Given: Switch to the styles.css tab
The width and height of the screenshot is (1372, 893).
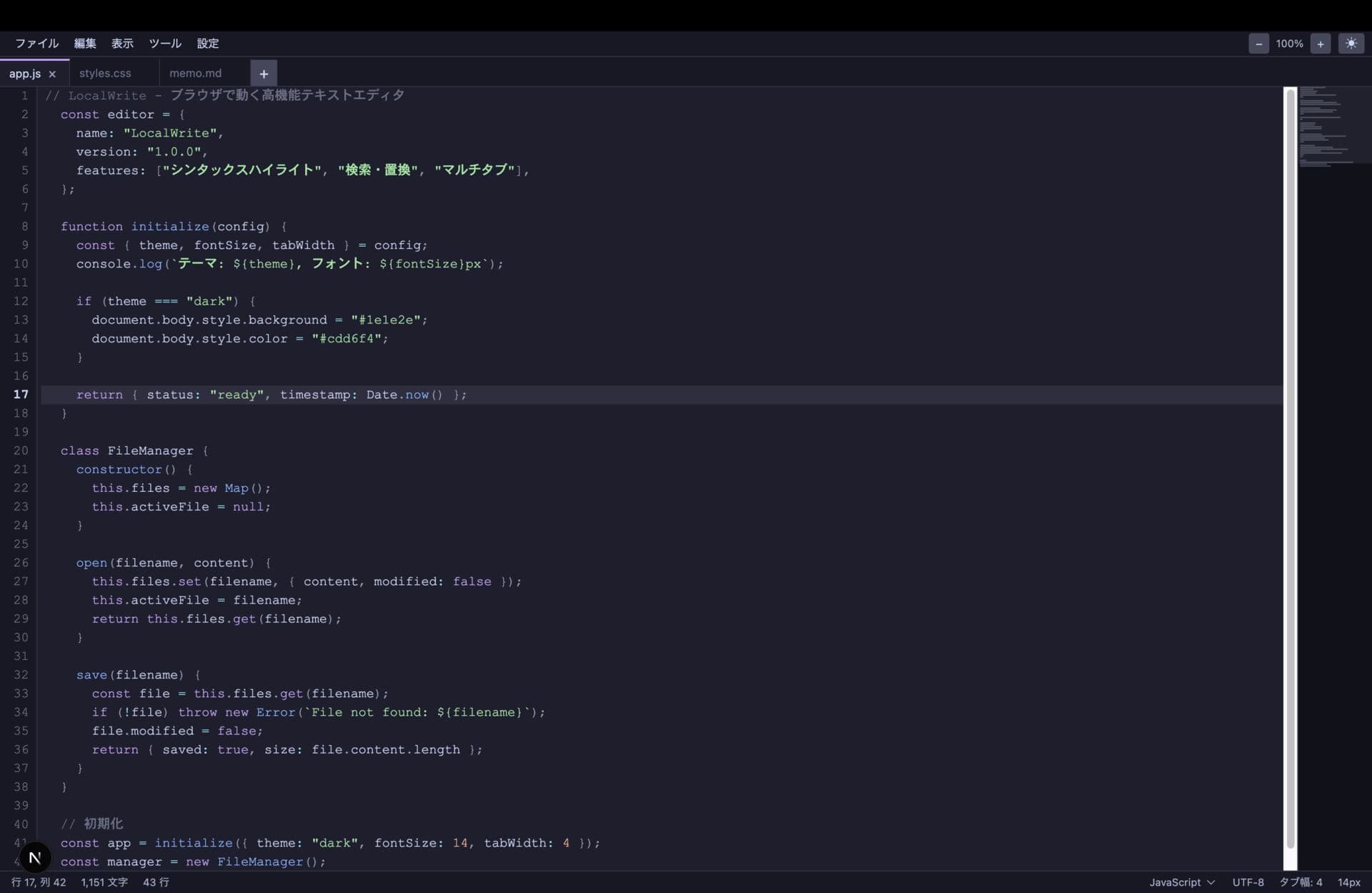Looking at the screenshot, I should click(x=105, y=74).
